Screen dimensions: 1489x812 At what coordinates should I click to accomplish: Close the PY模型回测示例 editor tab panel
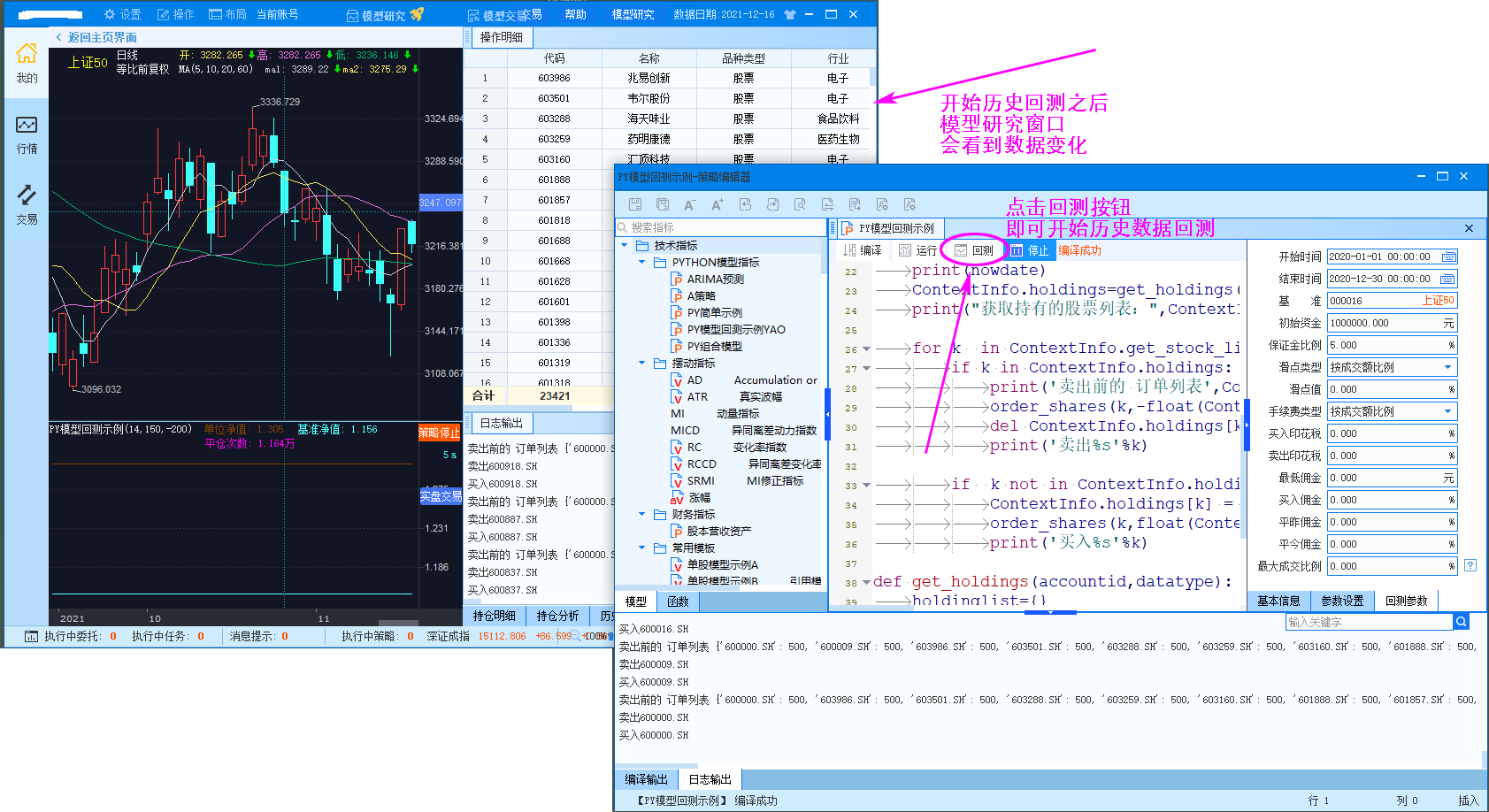tap(1469, 228)
